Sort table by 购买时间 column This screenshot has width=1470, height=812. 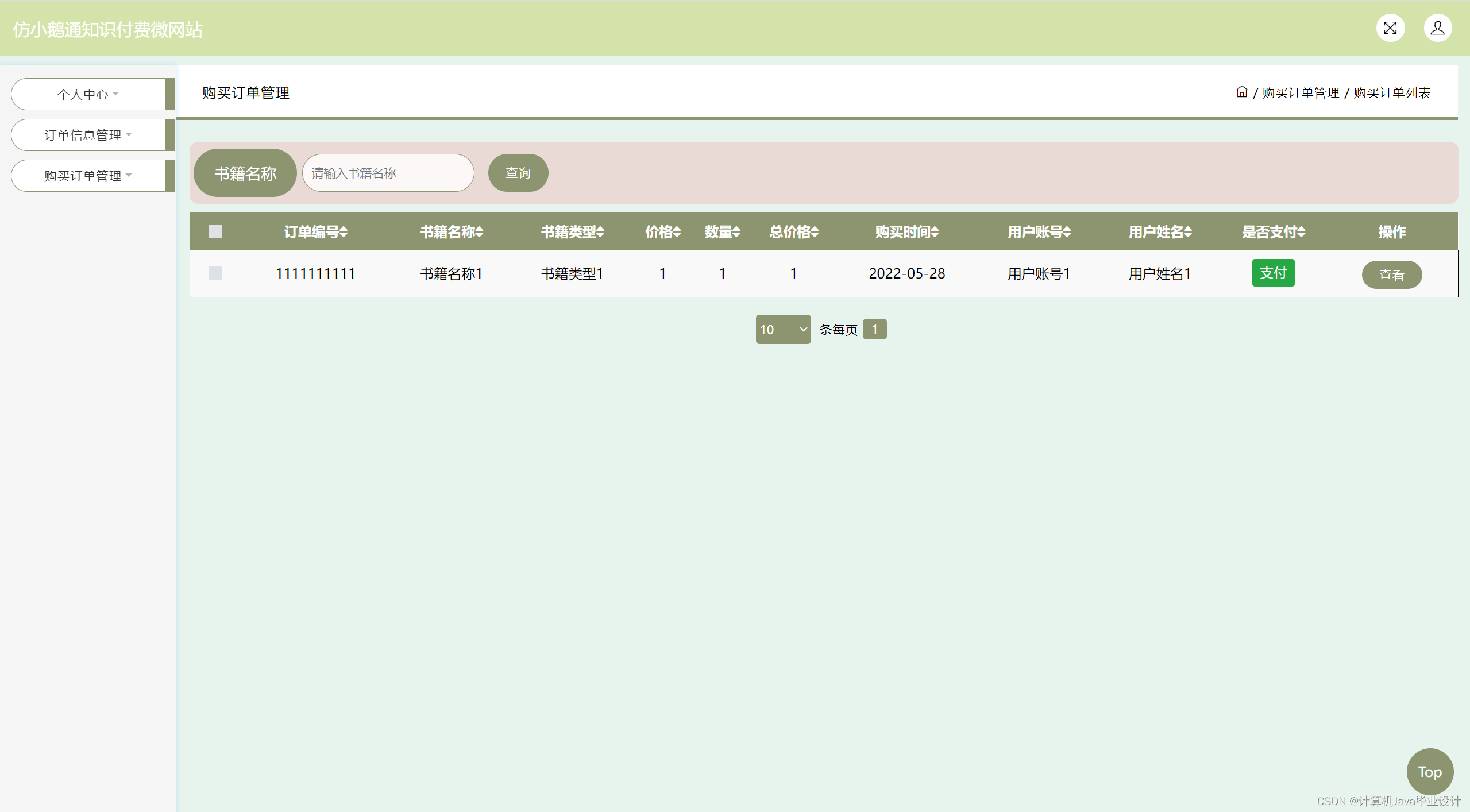(935, 232)
